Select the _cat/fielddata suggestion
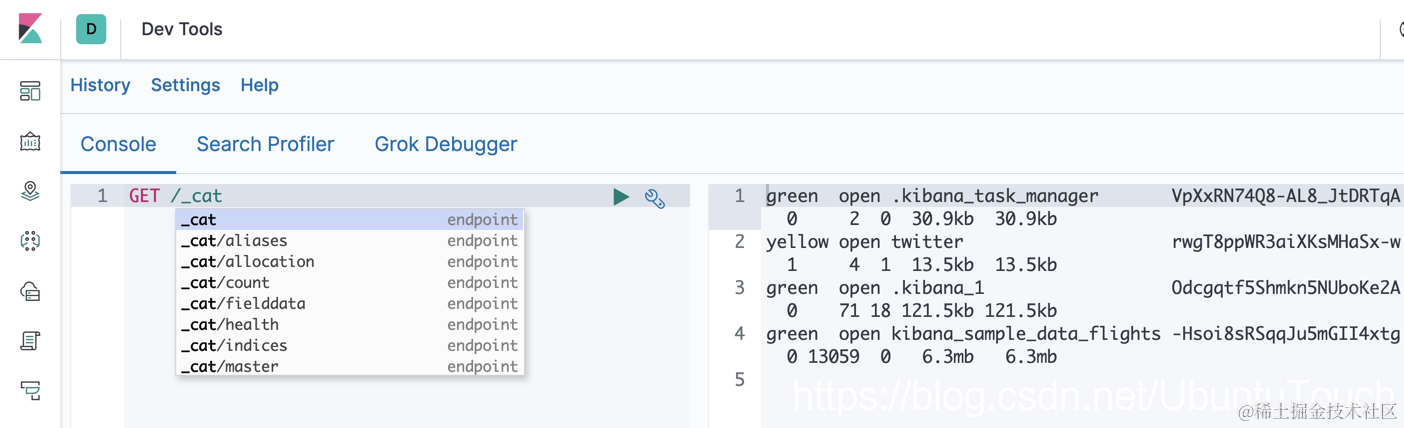Image resolution: width=1404 pixels, height=428 pixels. pos(350,303)
